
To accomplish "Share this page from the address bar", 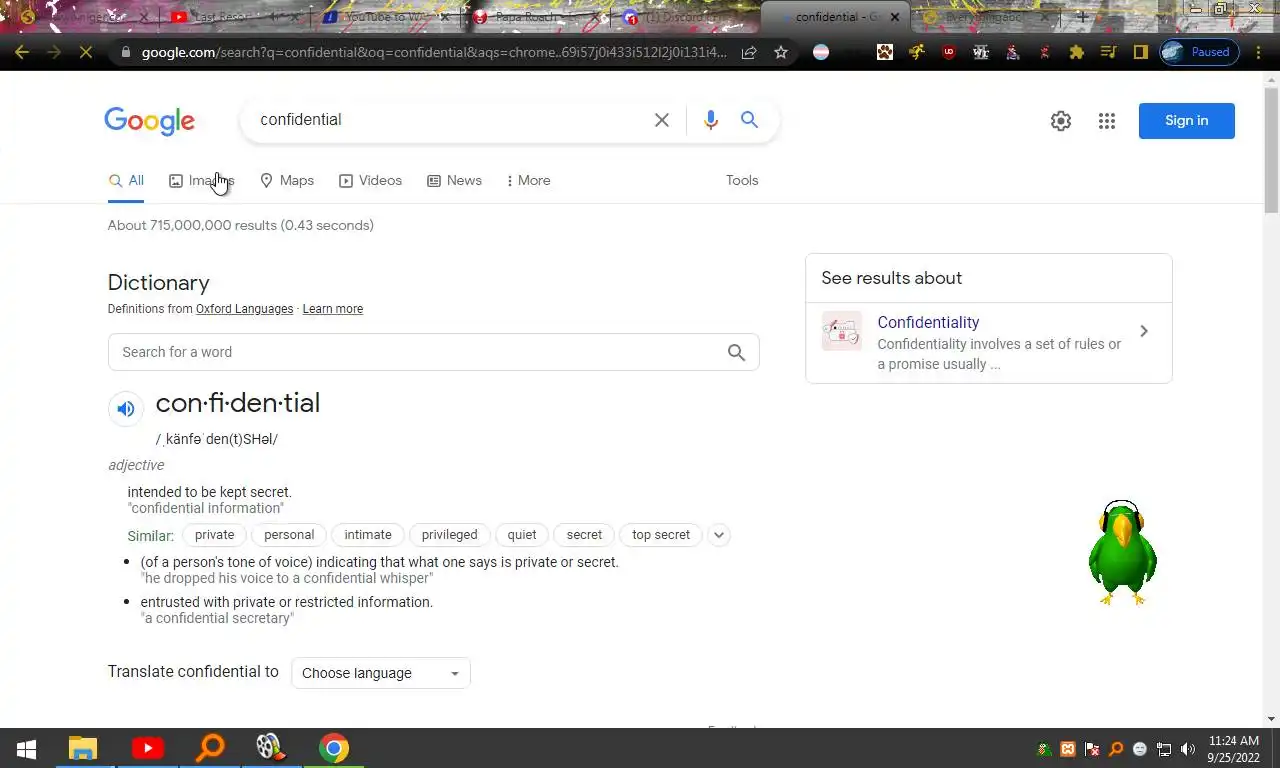I will click(749, 52).
